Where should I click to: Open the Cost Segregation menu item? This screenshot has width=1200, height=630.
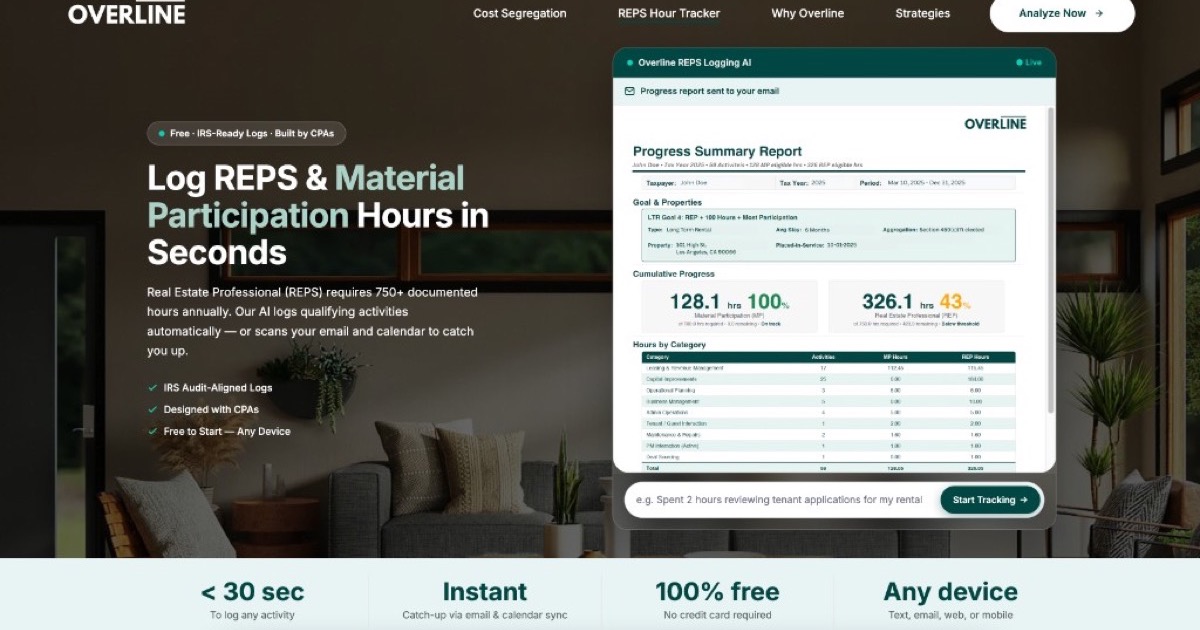click(x=520, y=13)
